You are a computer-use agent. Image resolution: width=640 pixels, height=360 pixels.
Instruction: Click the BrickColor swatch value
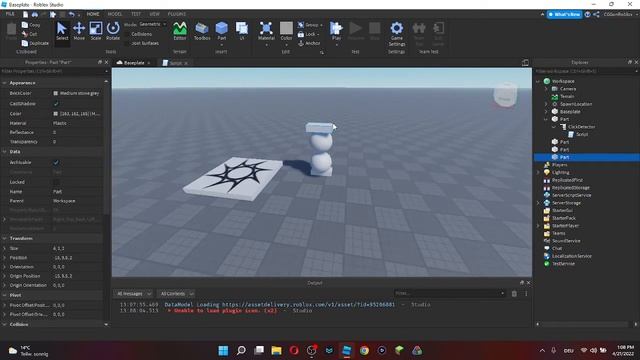coord(56,93)
